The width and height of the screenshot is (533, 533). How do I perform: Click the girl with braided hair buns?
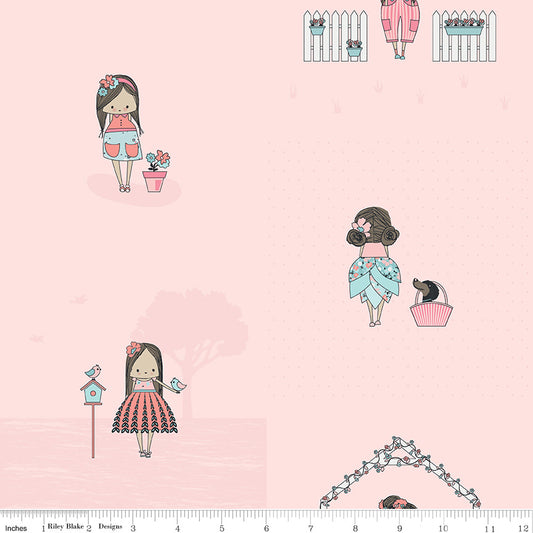click(373, 266)
